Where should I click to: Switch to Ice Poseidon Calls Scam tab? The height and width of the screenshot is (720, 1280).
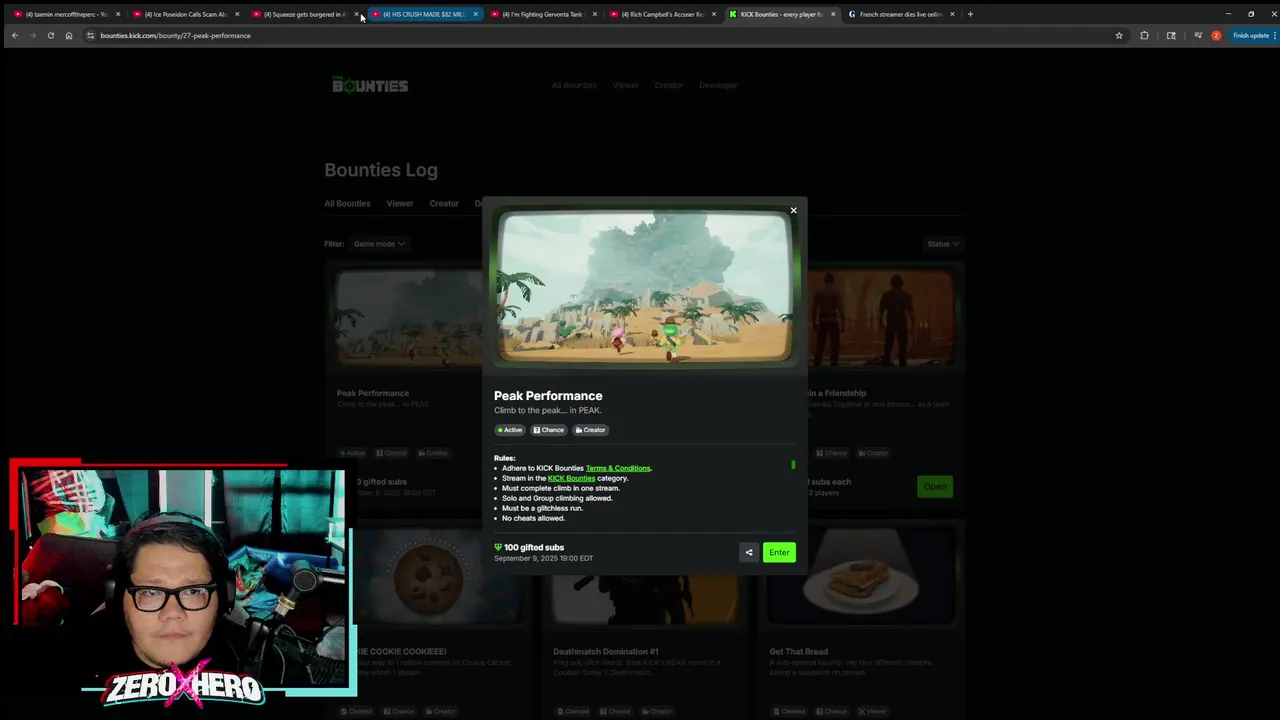tap(186, 14)
